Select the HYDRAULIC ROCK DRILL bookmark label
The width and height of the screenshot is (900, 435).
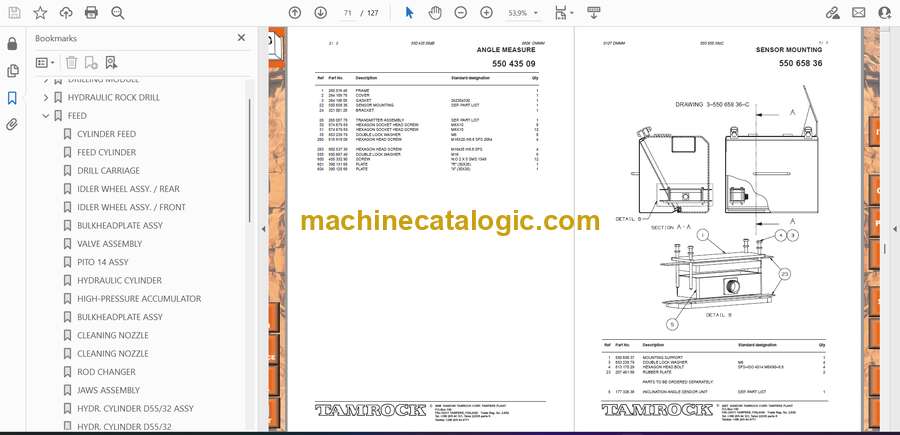pyautogui.click(x=114, y=98)
